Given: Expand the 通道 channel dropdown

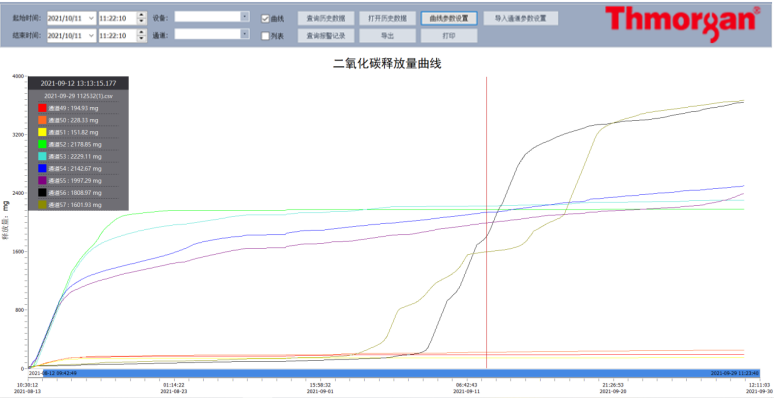Looking at the screenshot, I should [x=245, y=34].
